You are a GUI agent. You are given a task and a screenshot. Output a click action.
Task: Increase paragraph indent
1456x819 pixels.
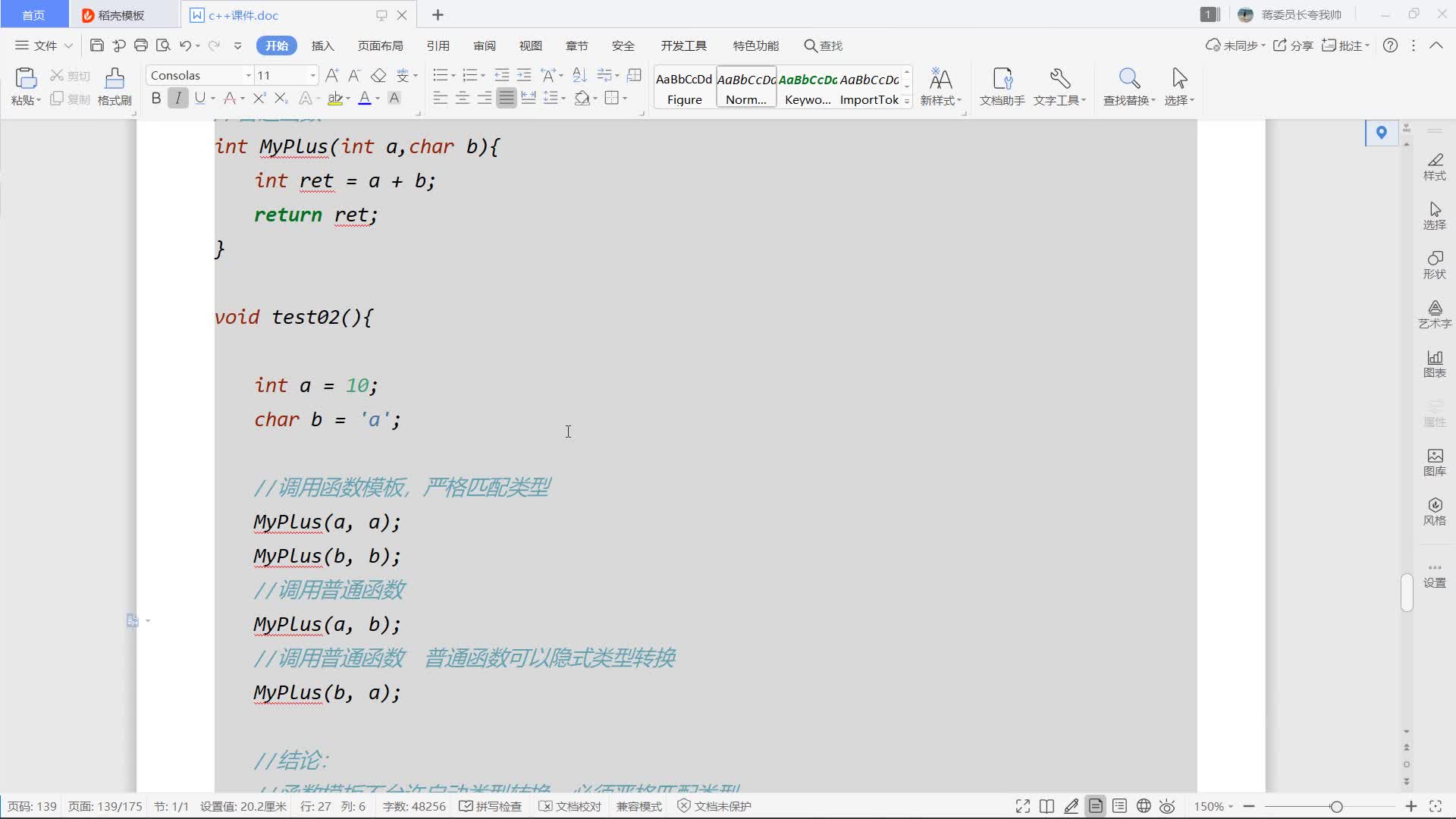524,75
